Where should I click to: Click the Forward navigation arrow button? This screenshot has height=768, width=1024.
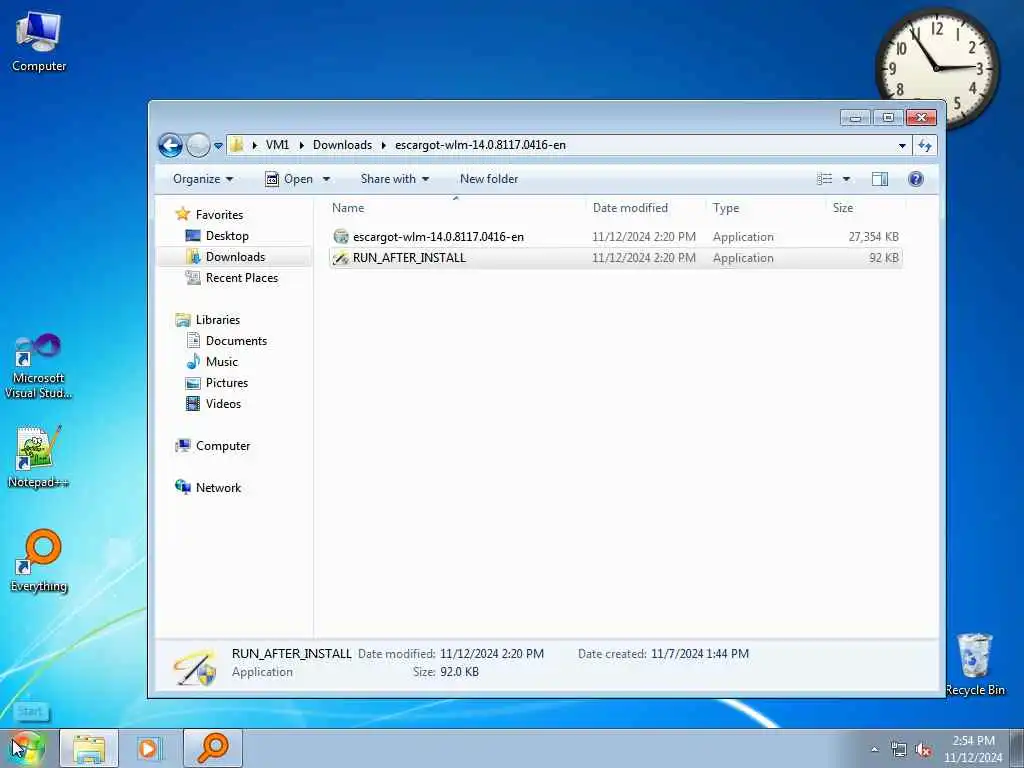coord(198,145)
